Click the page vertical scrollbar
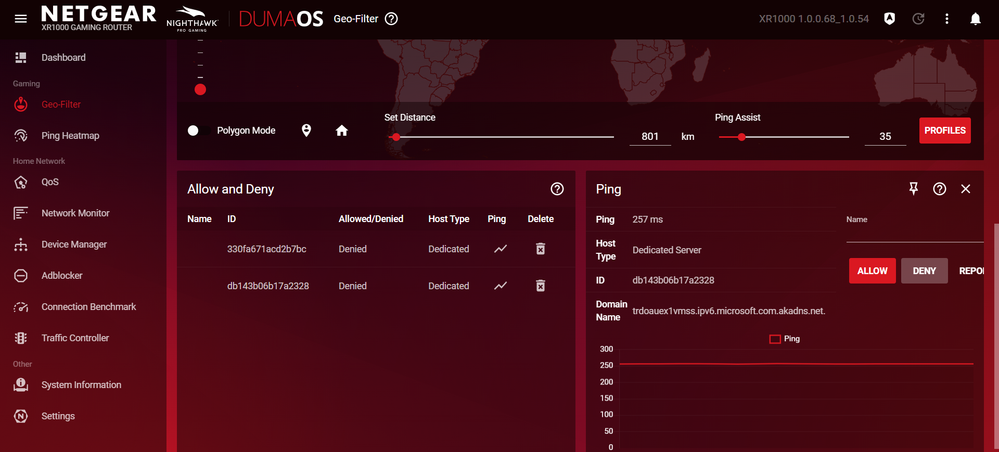This screenshot has height=452, width=999. (995, 338)
